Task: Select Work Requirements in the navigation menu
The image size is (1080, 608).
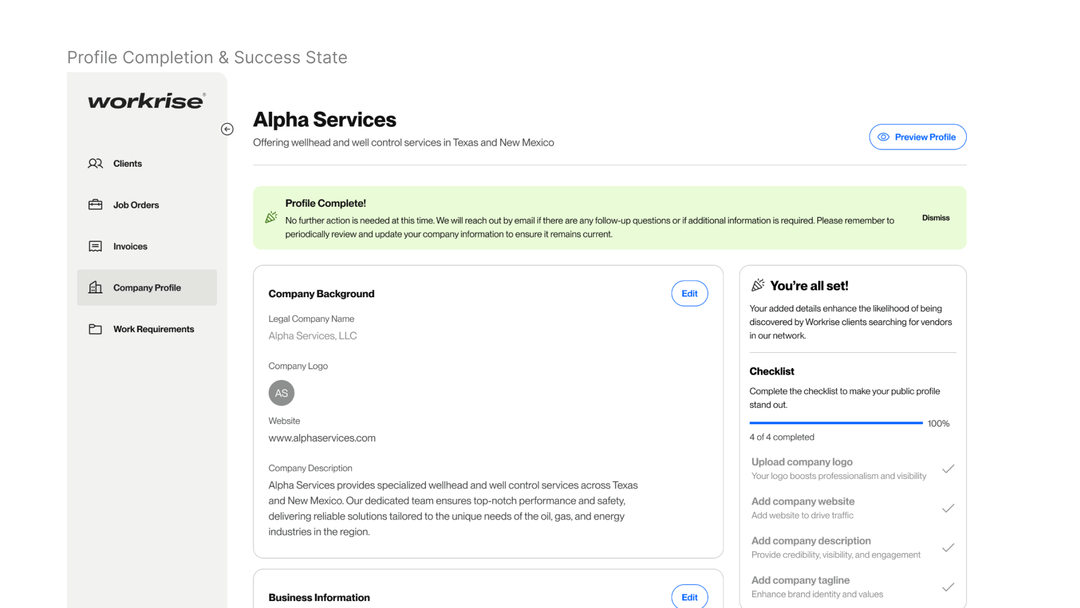Action: tap(153, 328)
